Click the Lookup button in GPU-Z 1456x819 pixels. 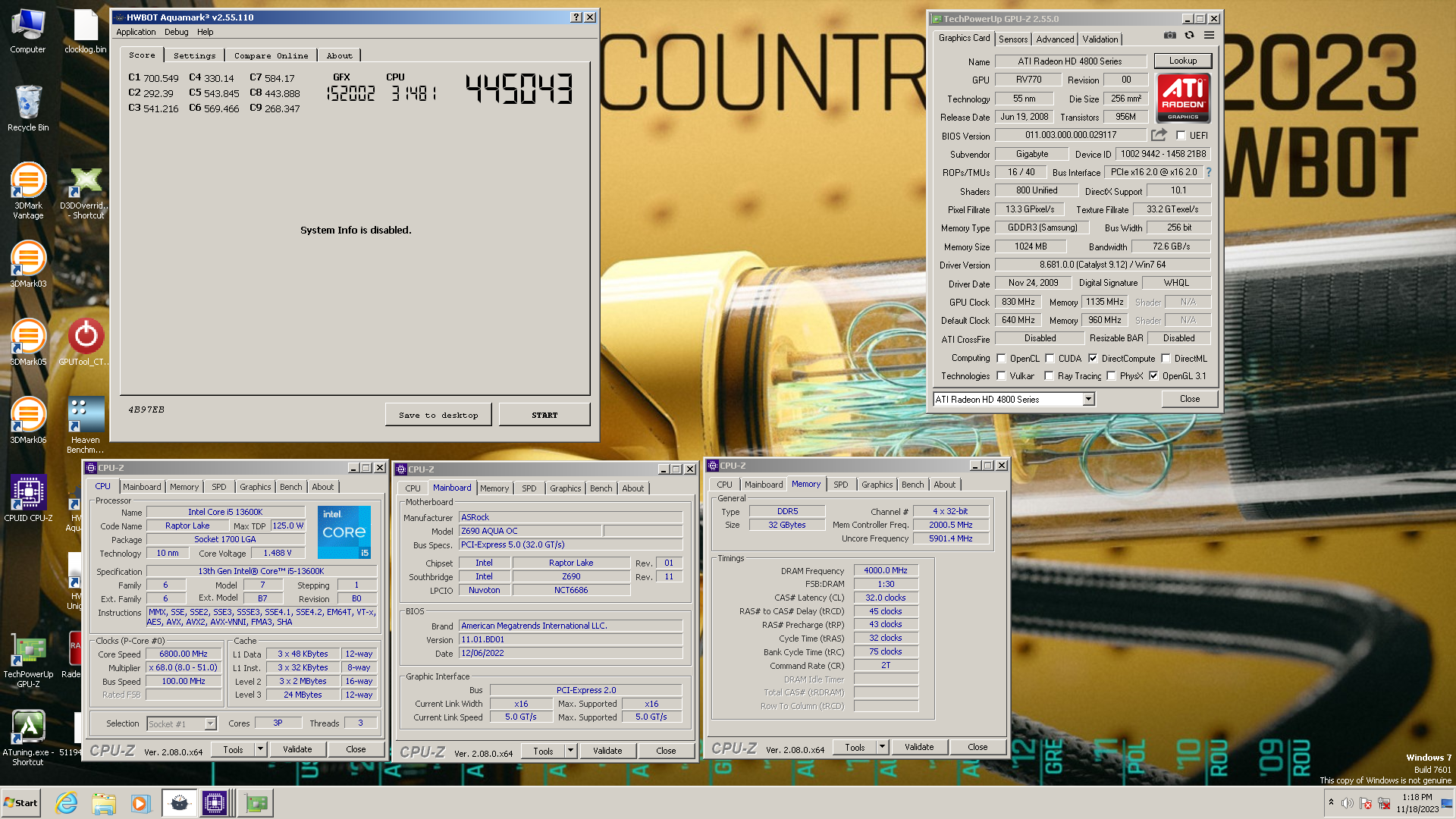tap(1182, 61)
